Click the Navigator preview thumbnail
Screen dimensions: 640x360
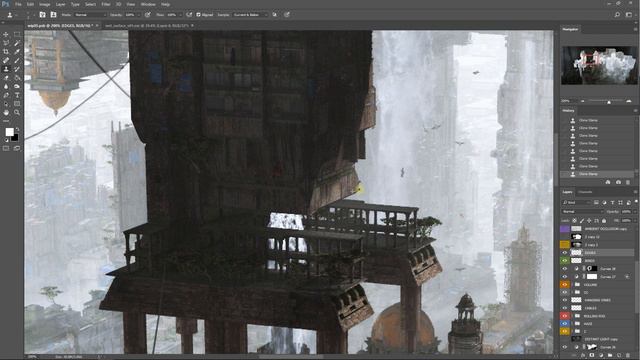click(x=598, y=65)
